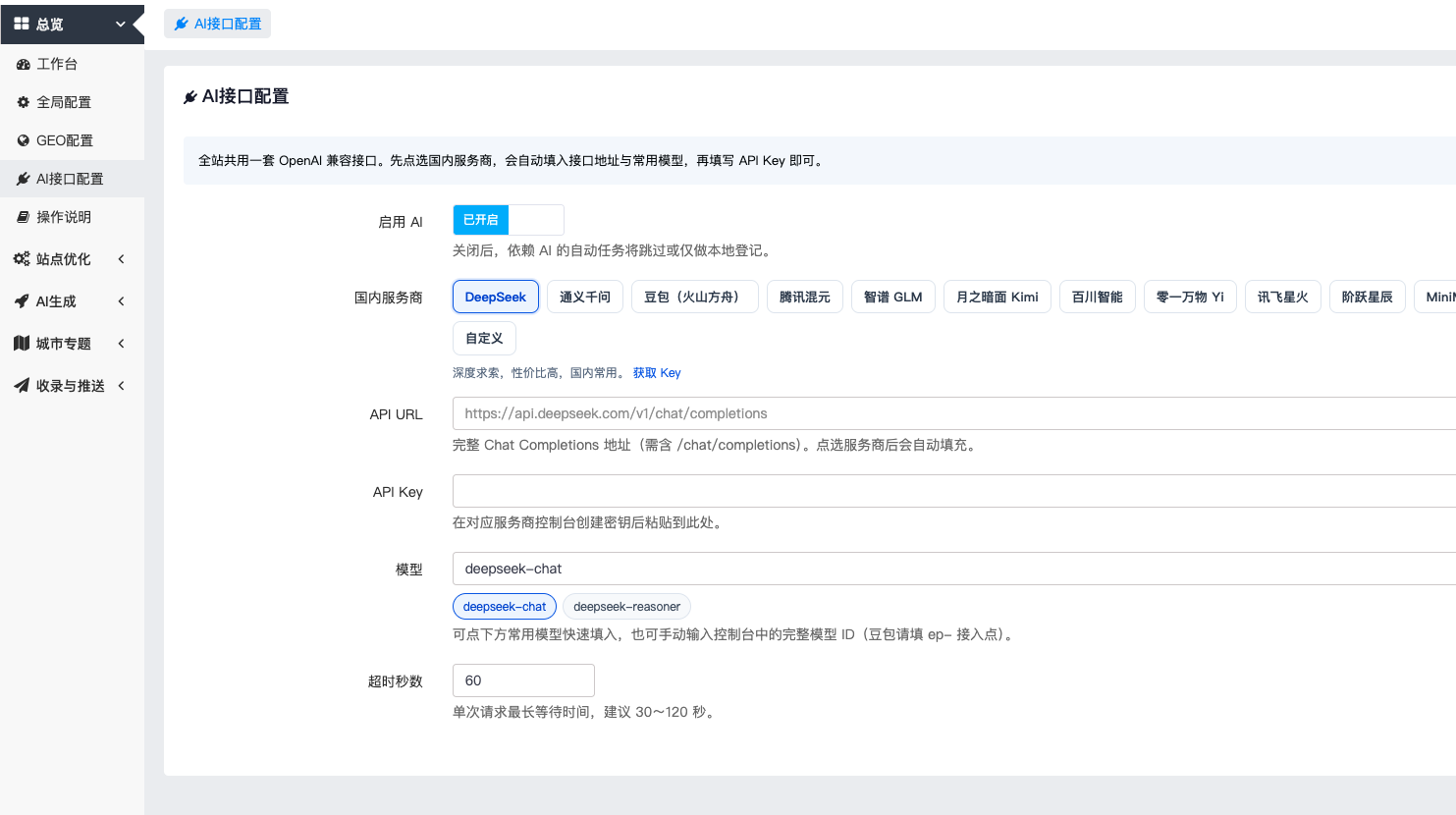Choose the deepseek-reasoner model chip
Screen dimensions: 1456x815
[626, 607]
